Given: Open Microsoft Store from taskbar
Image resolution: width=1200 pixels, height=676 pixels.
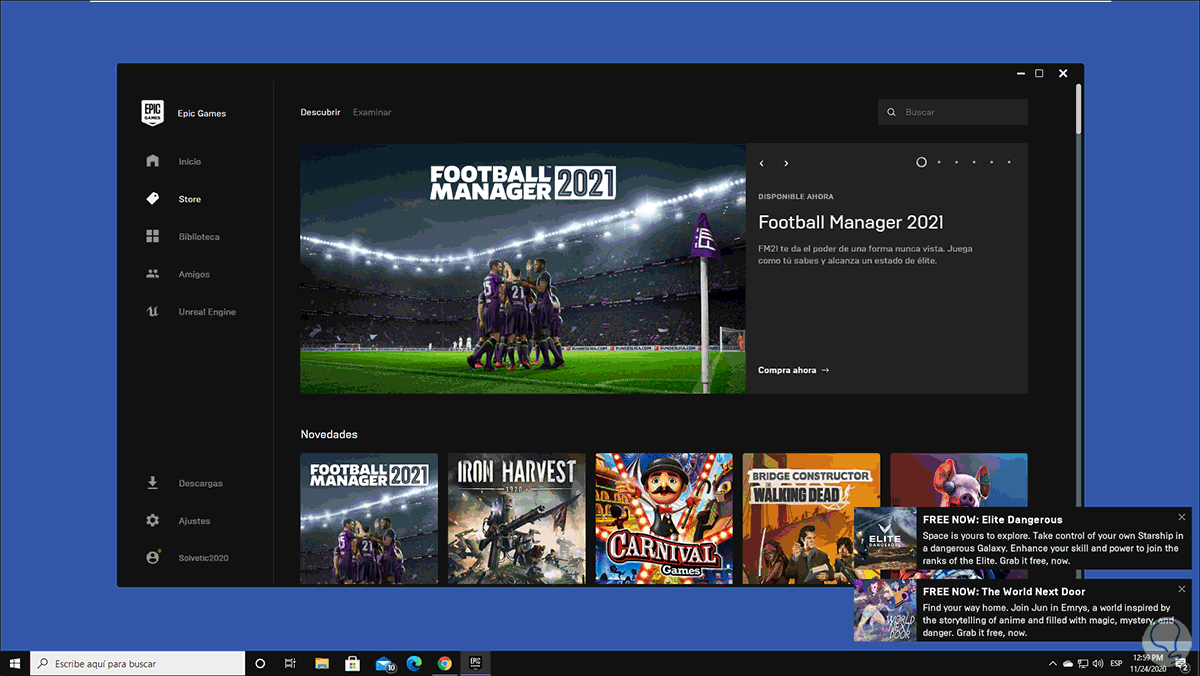Looking at the screenshot, I should click(x=352, y=663).
